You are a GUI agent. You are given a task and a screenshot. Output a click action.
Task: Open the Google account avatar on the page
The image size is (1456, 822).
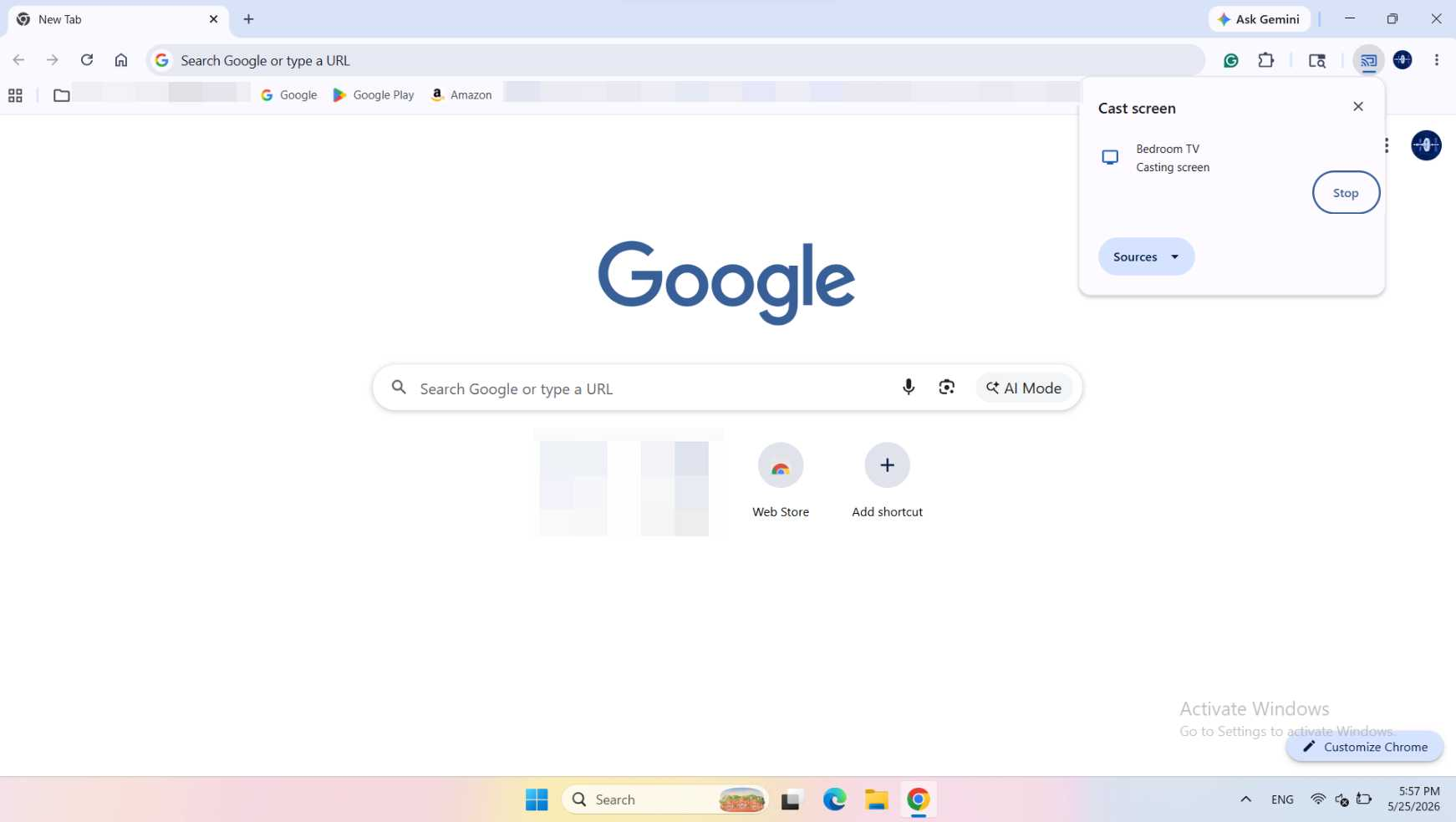click(1426, 145)
